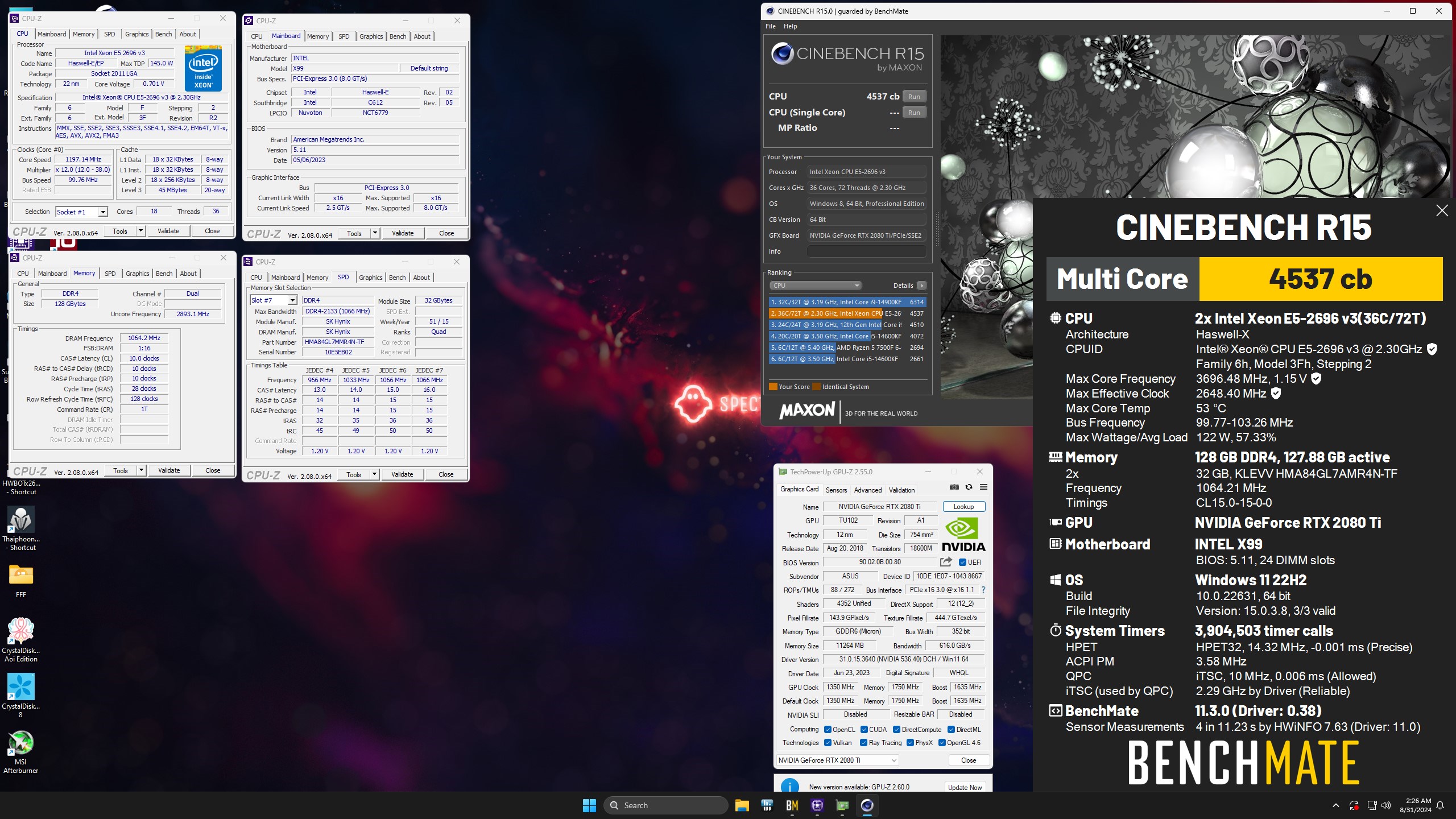Open the FFF folder on the desktop
This screenshot has width=1456, height=819.
[x=21, y=580]
